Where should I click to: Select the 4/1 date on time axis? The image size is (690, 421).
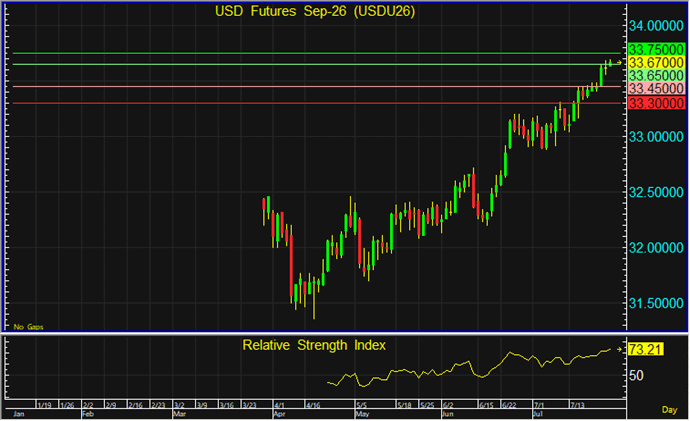(279, 405)
